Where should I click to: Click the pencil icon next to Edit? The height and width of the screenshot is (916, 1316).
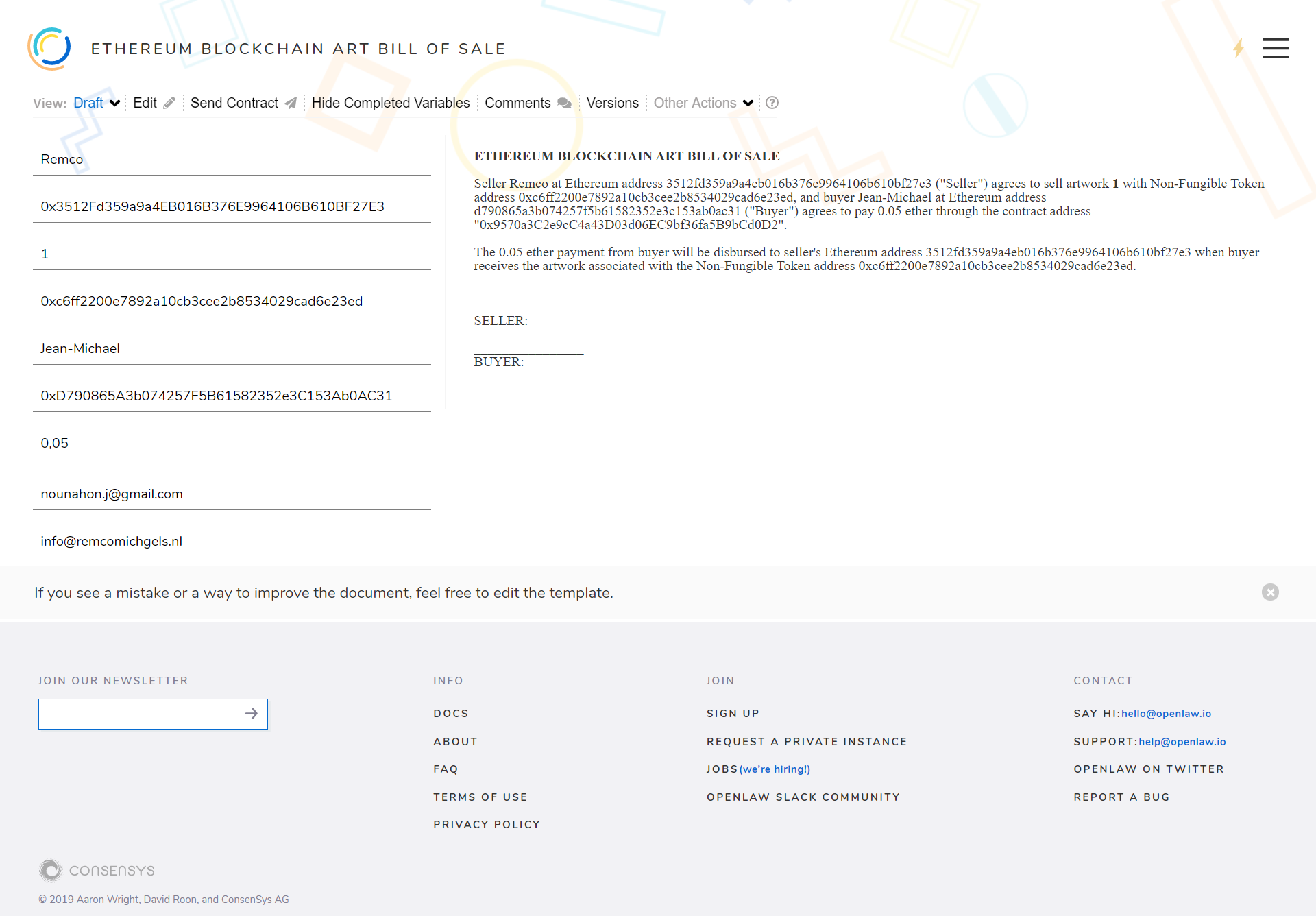click(x=169, y=103)
